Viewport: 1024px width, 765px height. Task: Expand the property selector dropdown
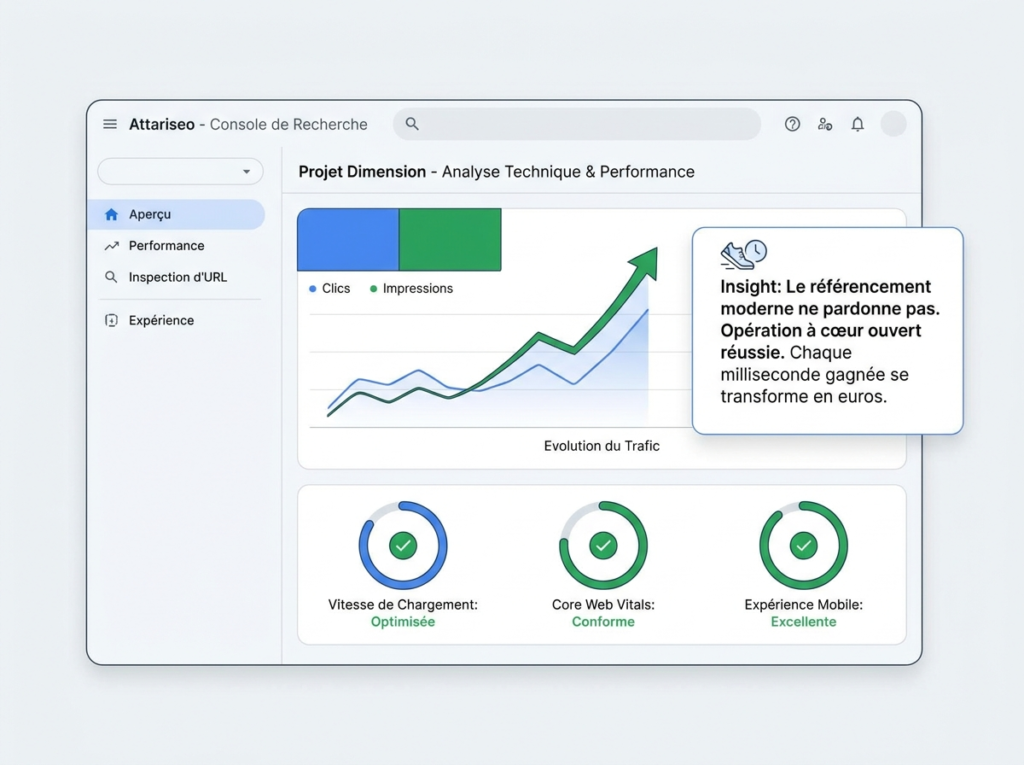[x=180, y=172]
